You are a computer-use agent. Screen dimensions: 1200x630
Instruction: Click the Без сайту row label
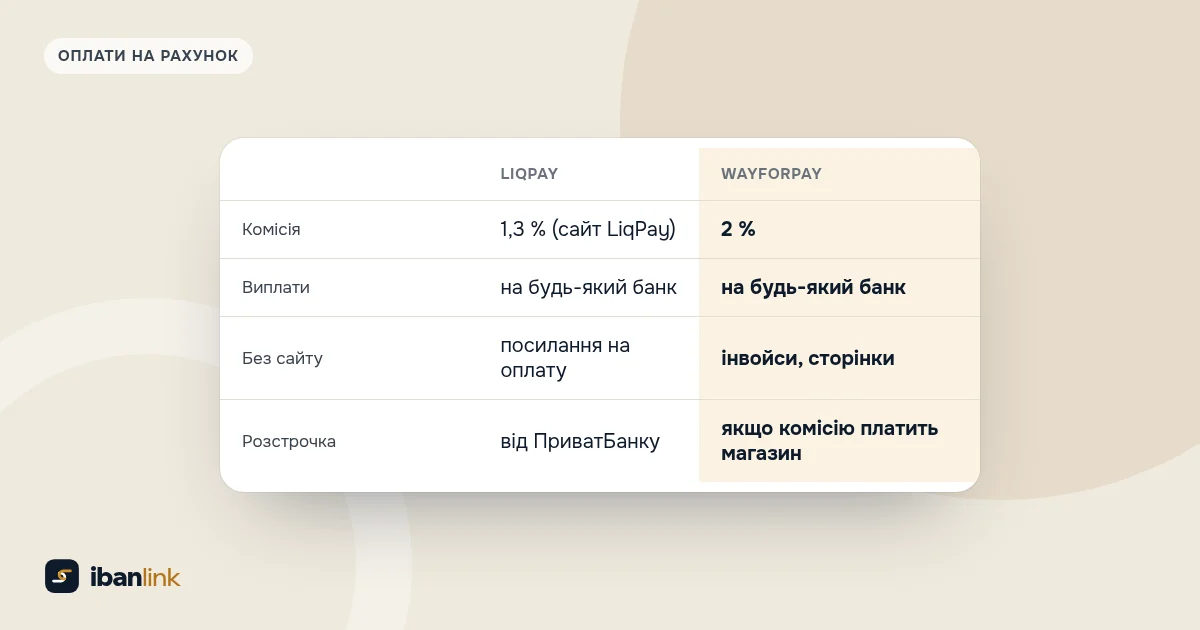tap(282, 358)
